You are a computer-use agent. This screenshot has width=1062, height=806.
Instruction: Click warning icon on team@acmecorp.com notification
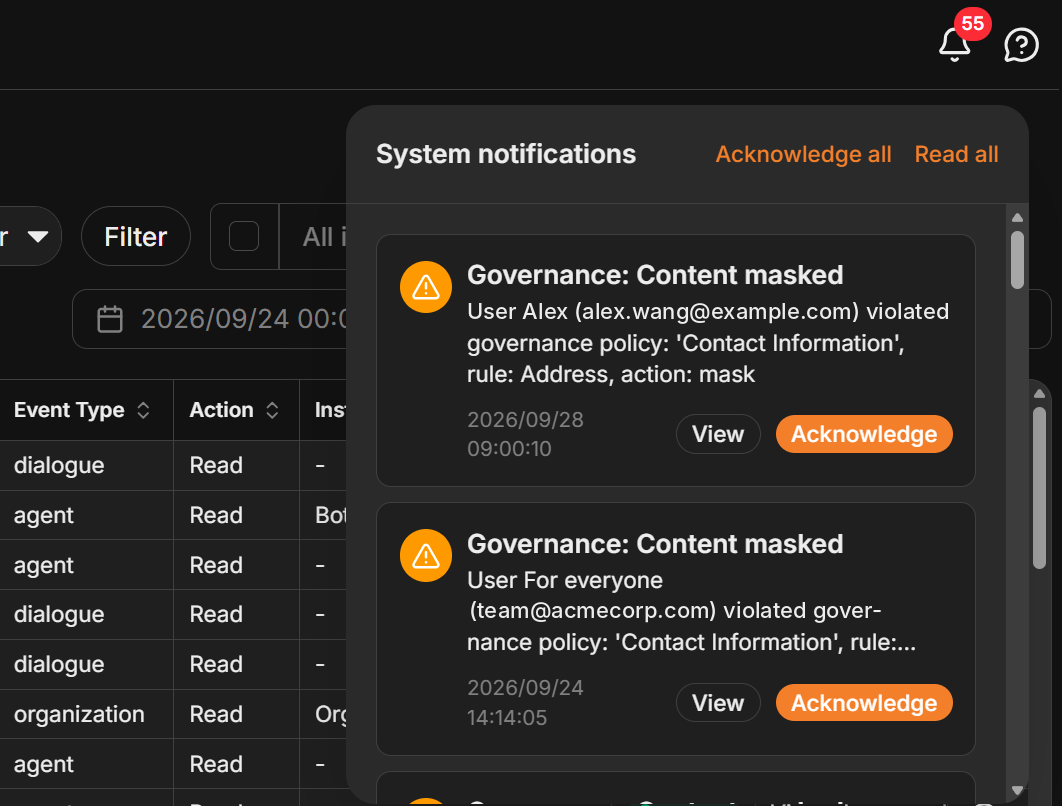point(426,555)
